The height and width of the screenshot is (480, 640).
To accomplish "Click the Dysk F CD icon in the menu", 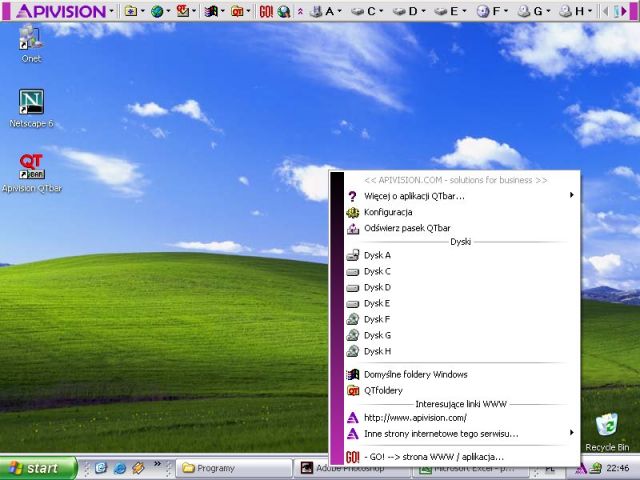I will pyautogui.click(x=353, y=319).
